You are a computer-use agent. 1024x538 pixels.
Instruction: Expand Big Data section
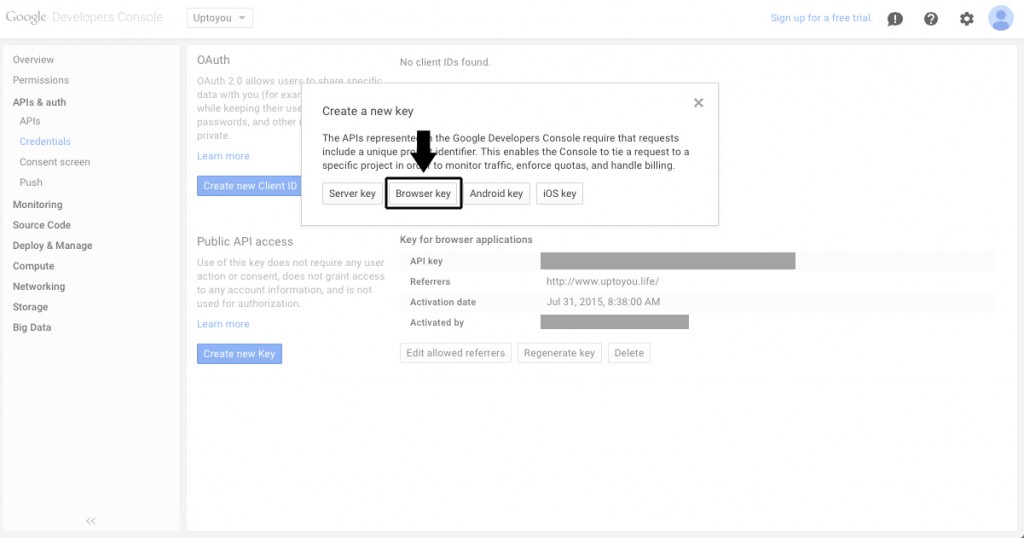tap(32, 327)
